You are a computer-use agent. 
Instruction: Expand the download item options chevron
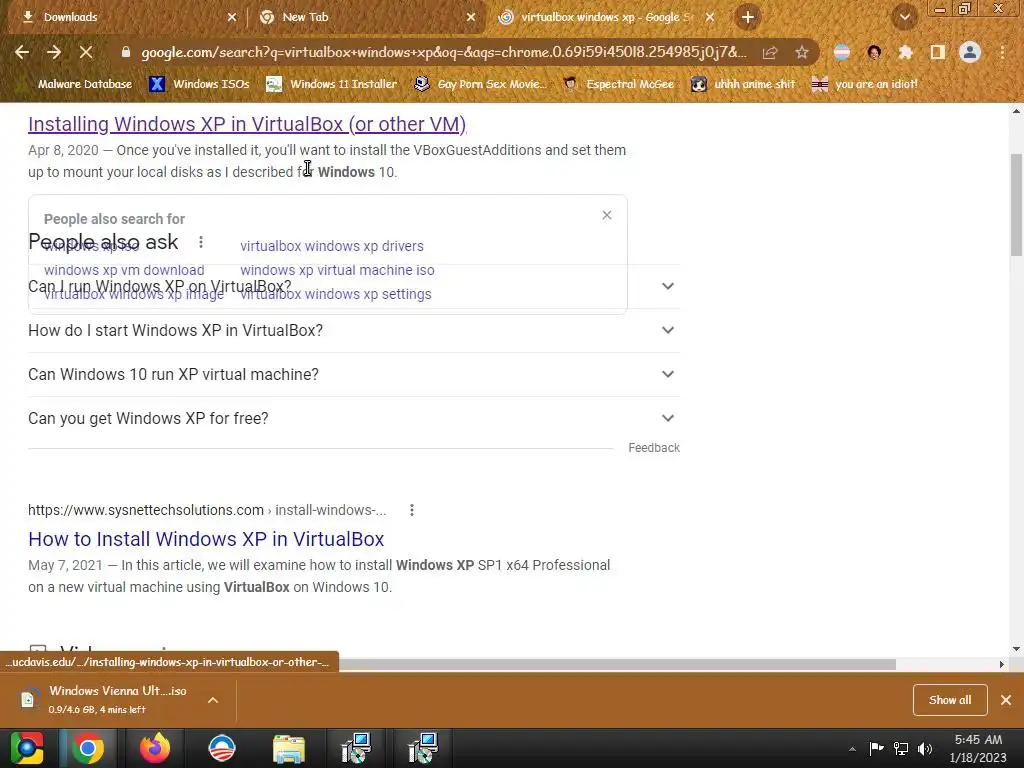tap(213, 699)
